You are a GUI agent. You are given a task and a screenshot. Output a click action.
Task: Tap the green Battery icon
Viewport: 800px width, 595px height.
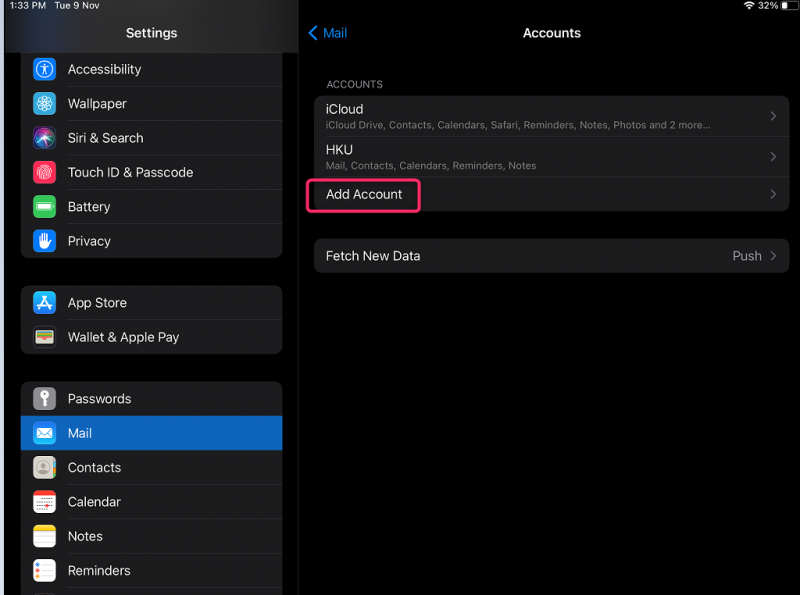pyautogui.click(x=44, y=207)
